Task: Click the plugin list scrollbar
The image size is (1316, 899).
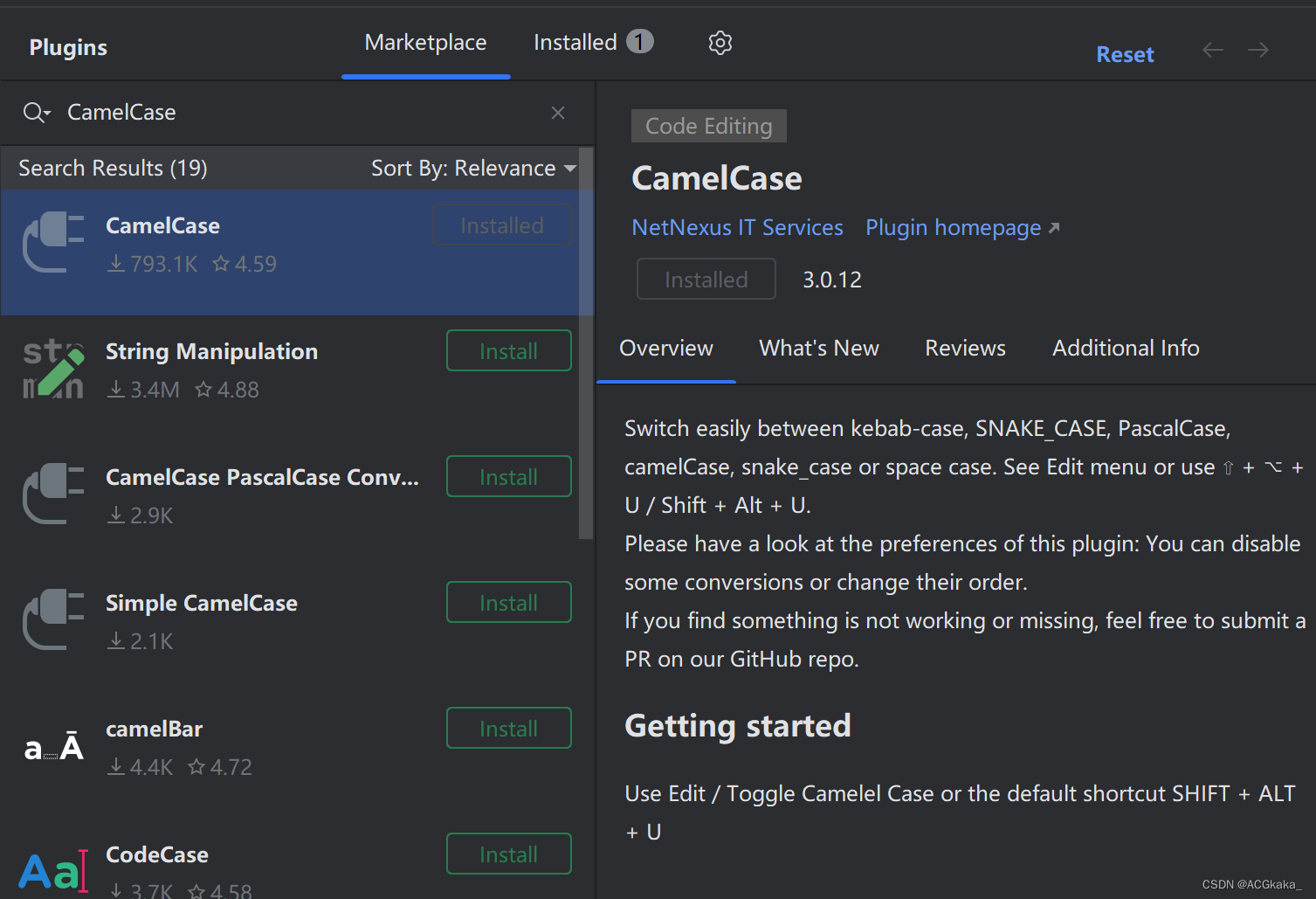Action: 586,344
